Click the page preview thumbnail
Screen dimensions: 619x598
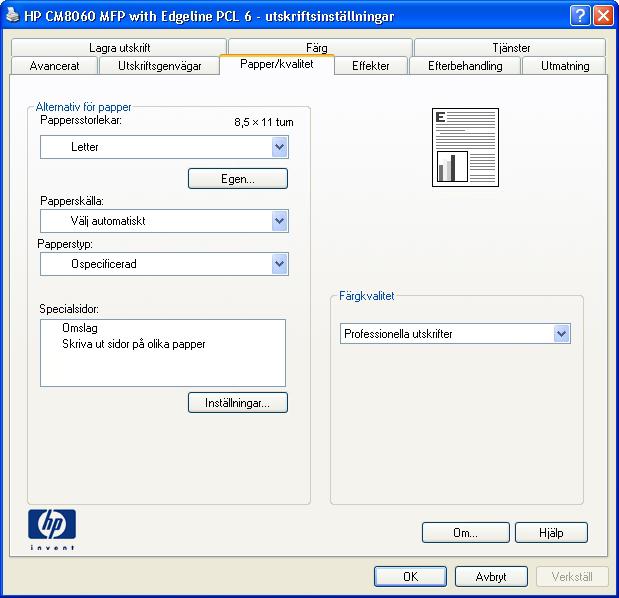click(465, 147)
